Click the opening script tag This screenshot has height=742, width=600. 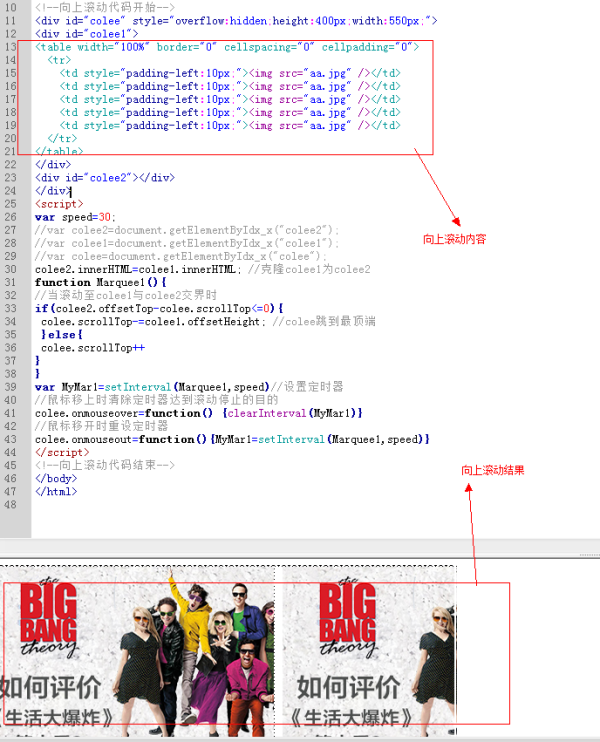click(59, 204)
